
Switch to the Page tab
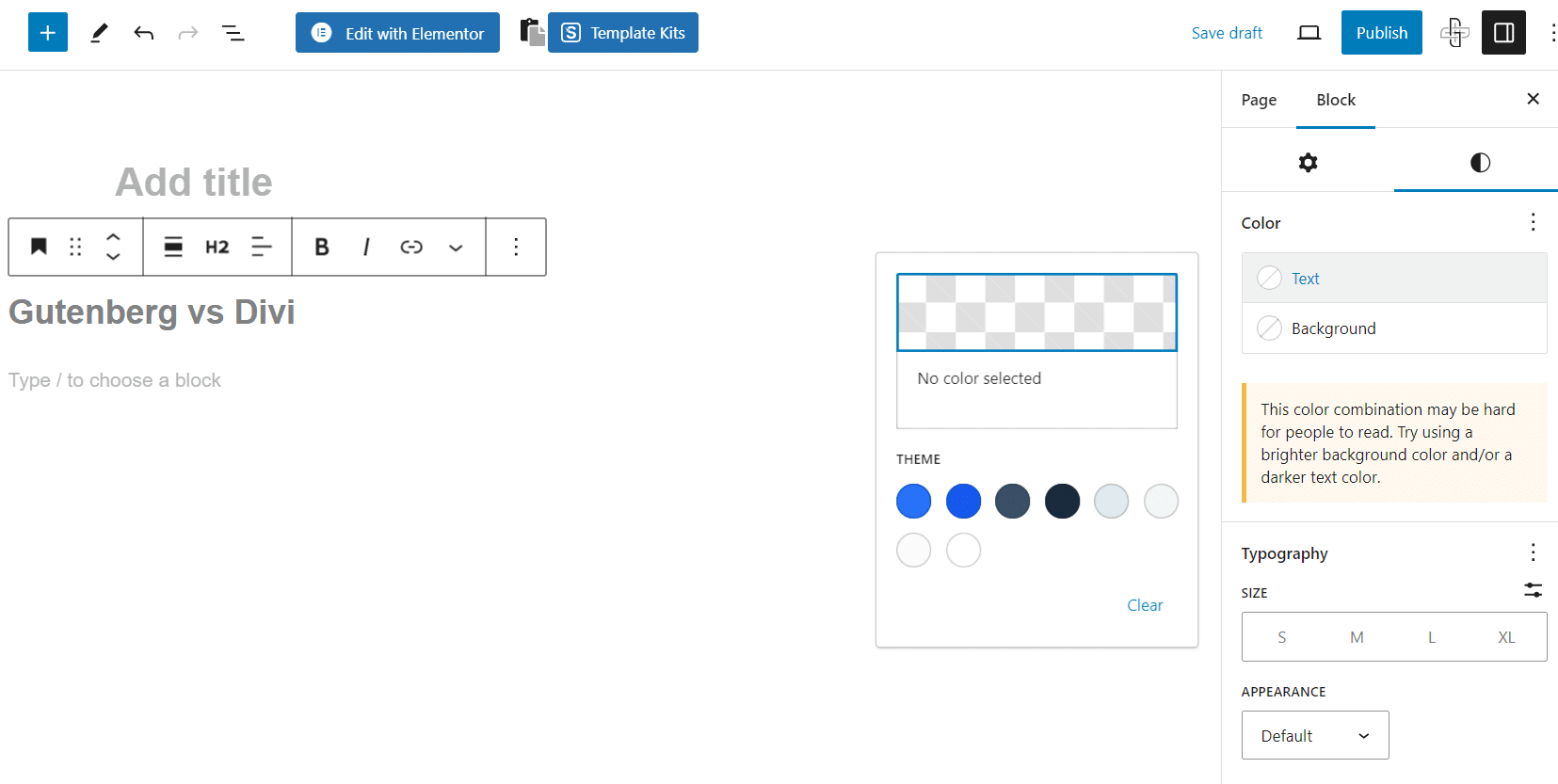[x=1259, y=100]
